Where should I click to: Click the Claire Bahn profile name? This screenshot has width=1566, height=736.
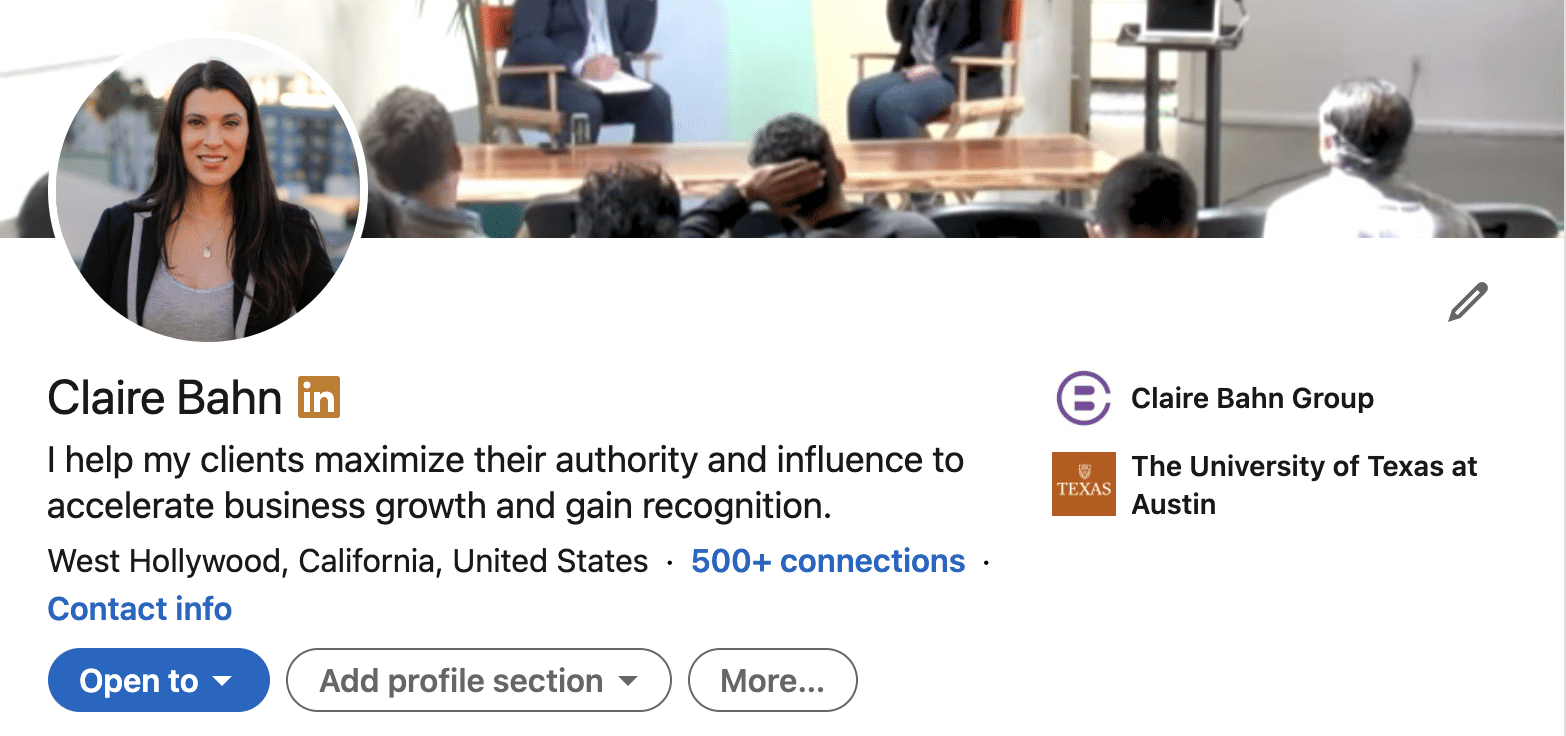tap(165, 398)
